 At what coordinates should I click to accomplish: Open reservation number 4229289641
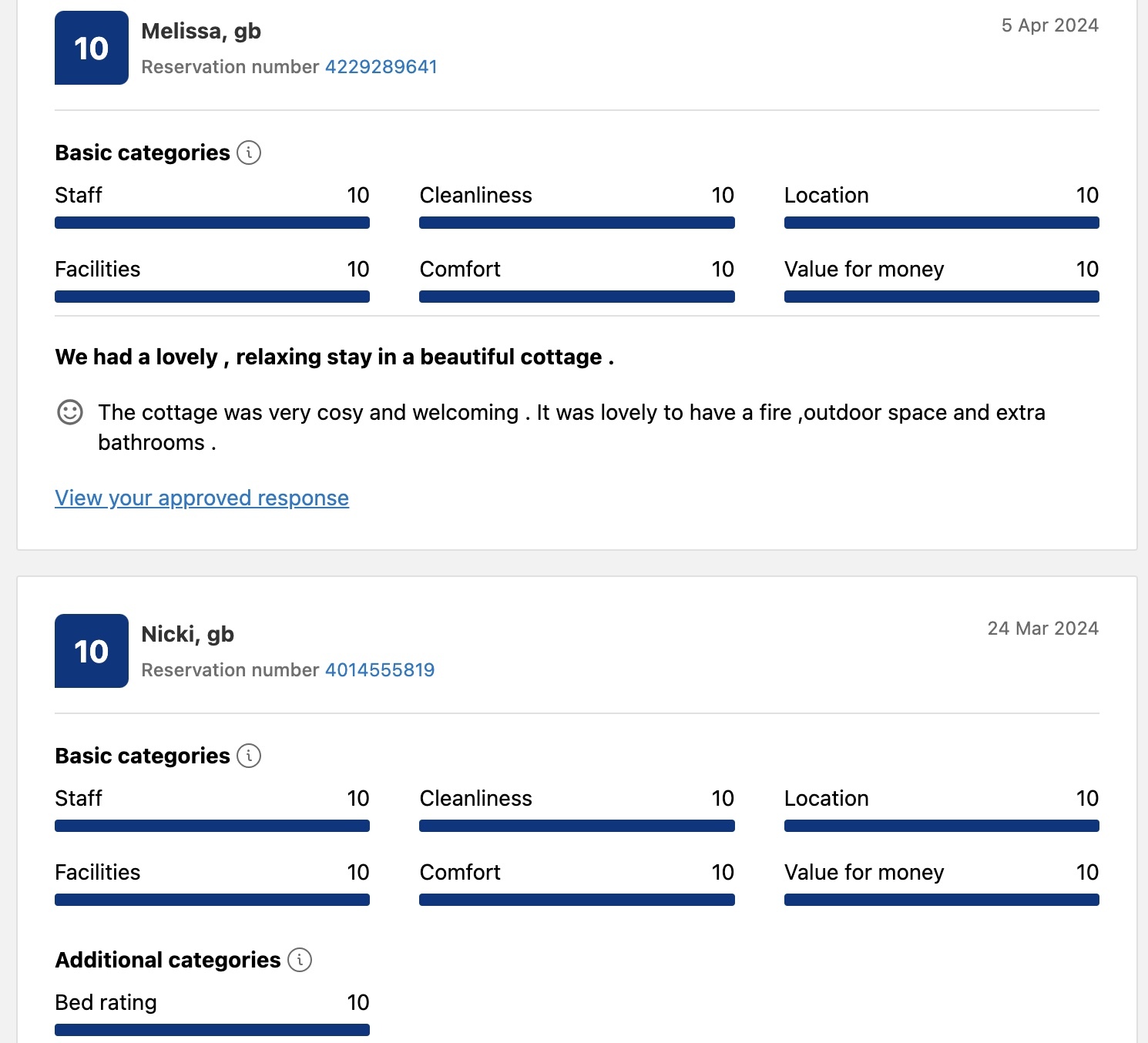click(x=381, y=67)
